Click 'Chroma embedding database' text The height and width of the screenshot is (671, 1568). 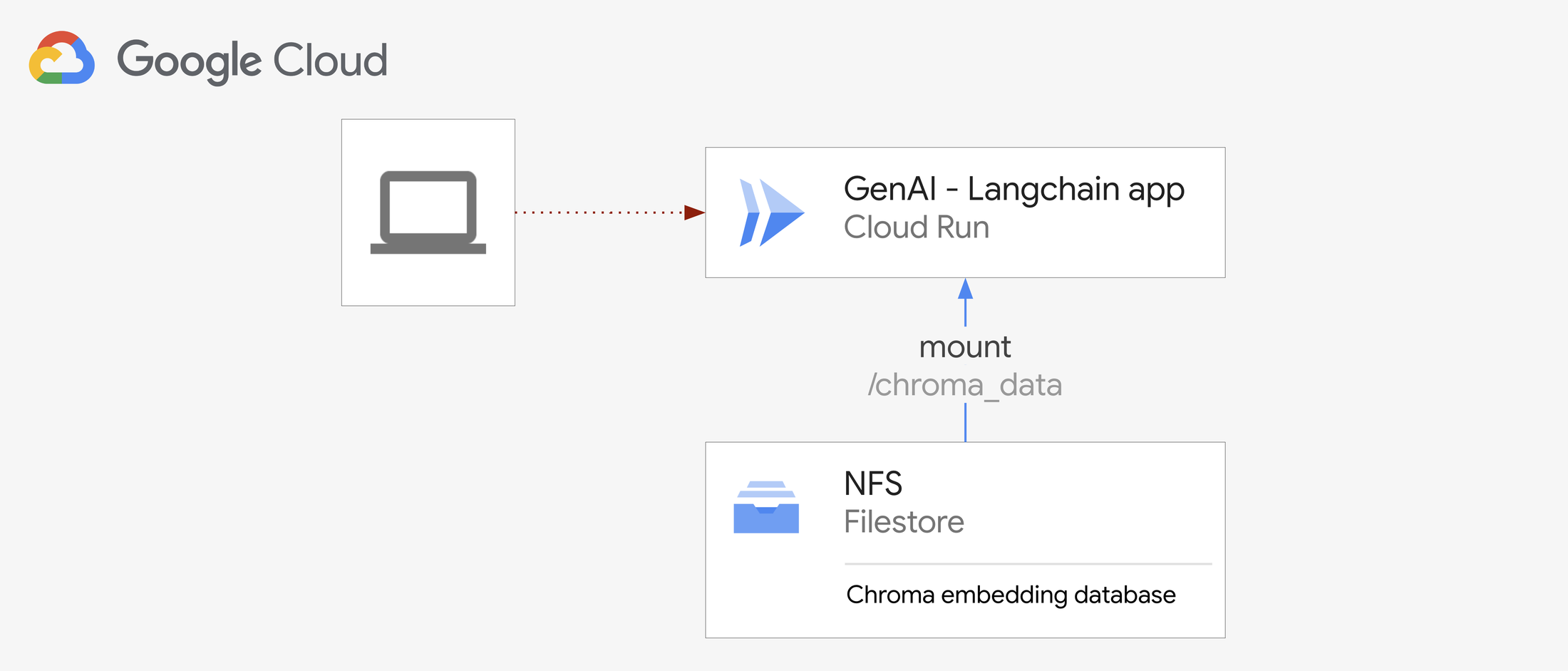1011,595
